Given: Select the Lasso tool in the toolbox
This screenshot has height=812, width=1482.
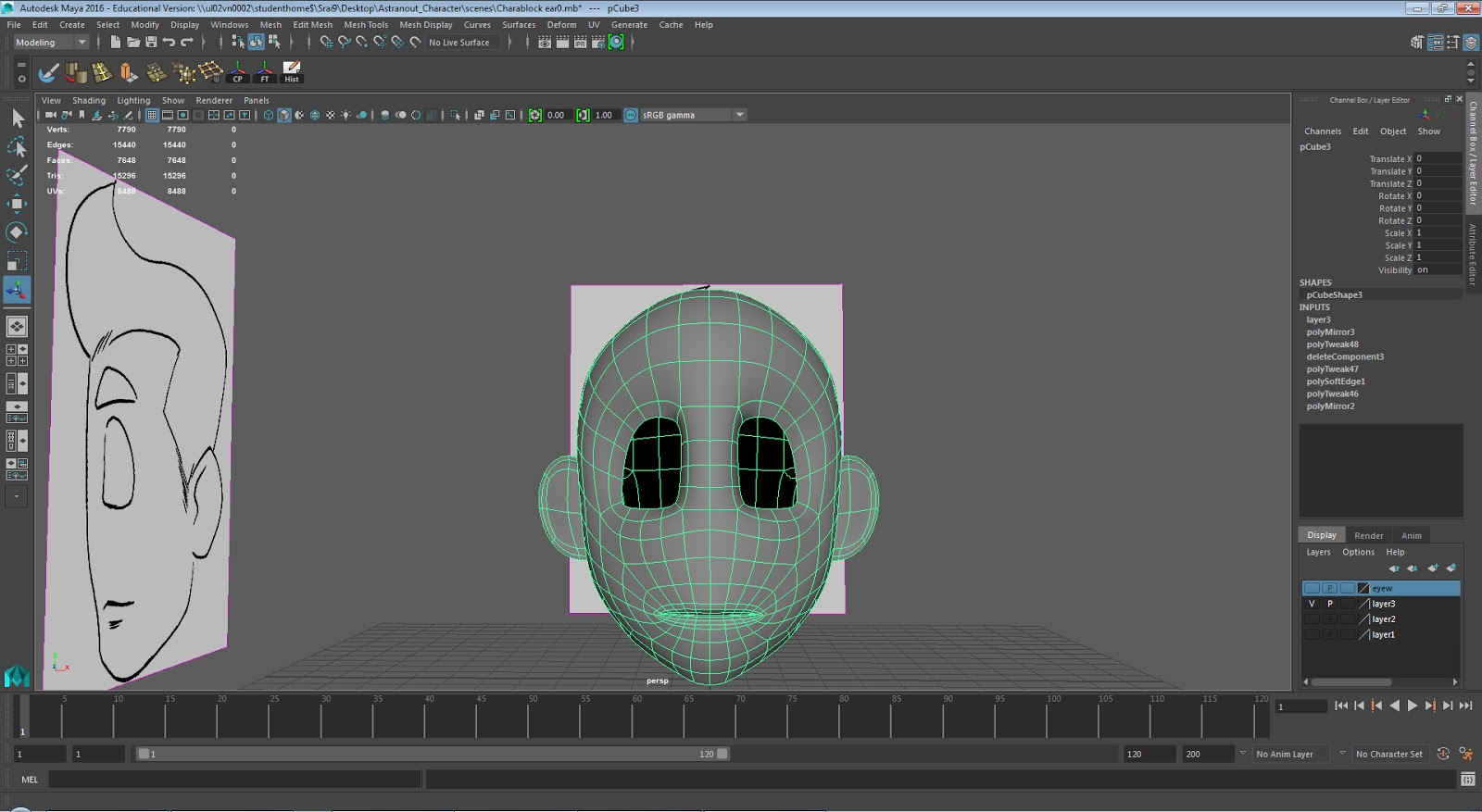Looking at the screenshot, I should pyautogui.click(x=17, y=147).
